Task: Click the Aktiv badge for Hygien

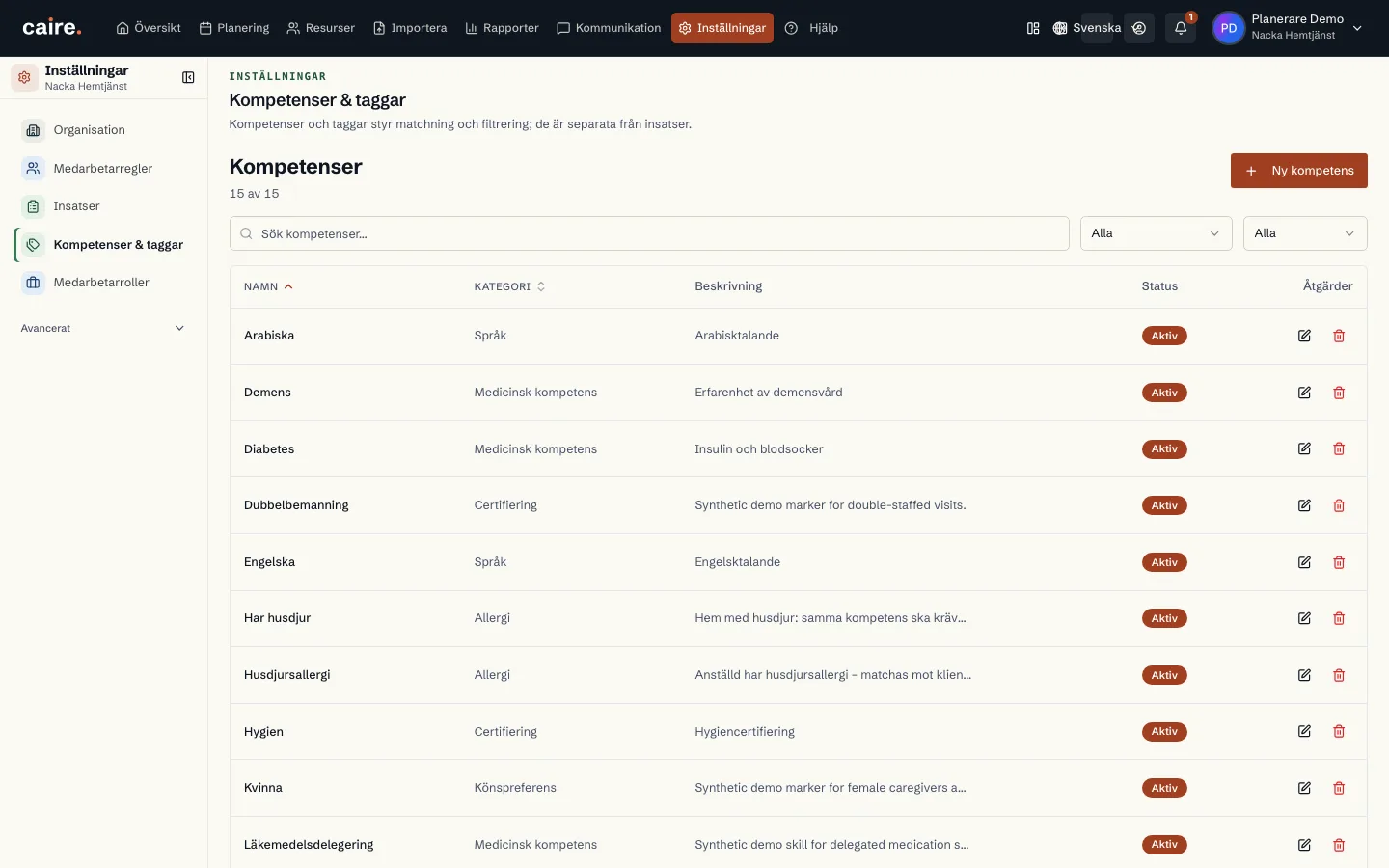Action: point(1164,731)
